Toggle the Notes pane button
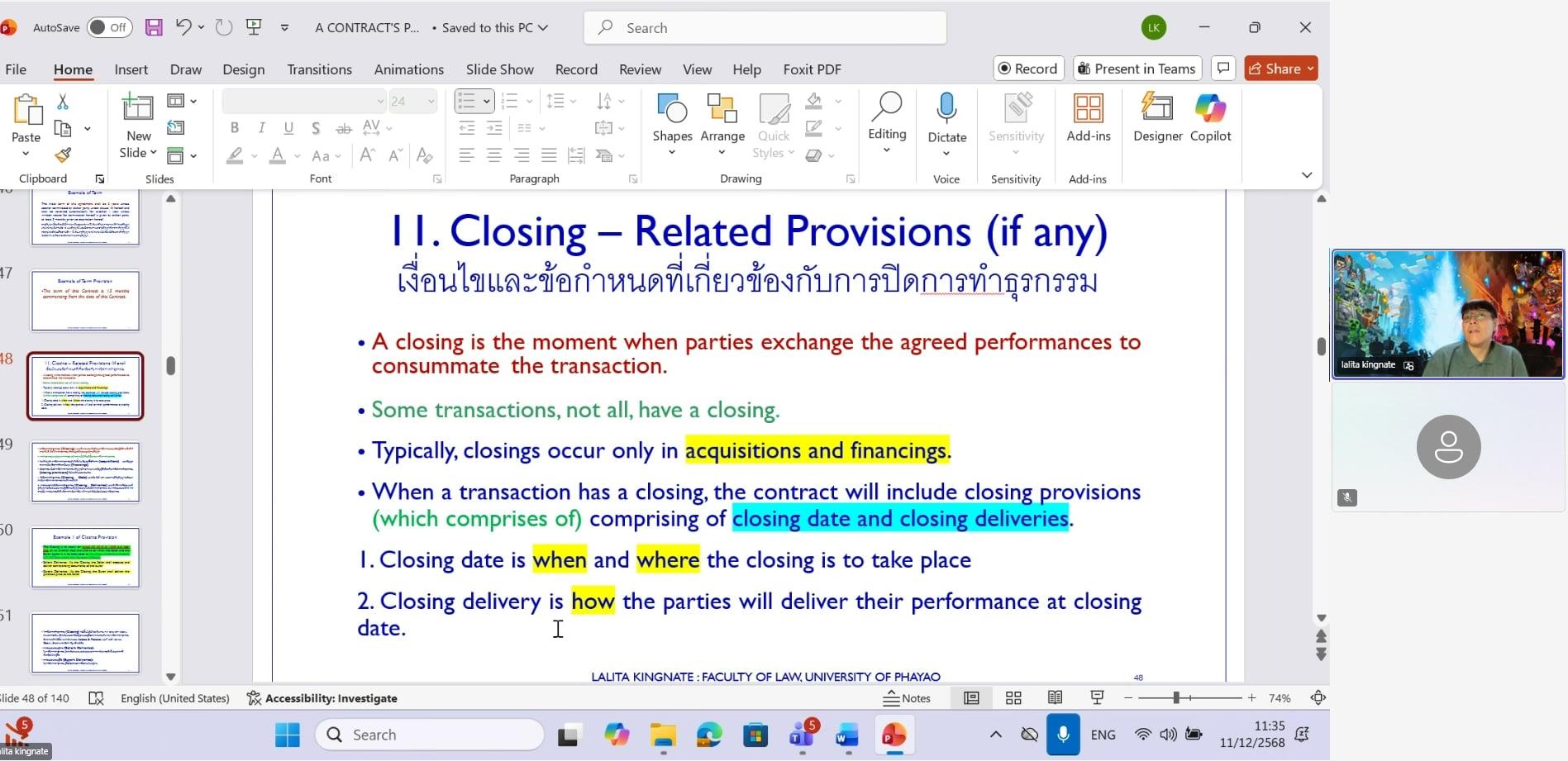 907,698
